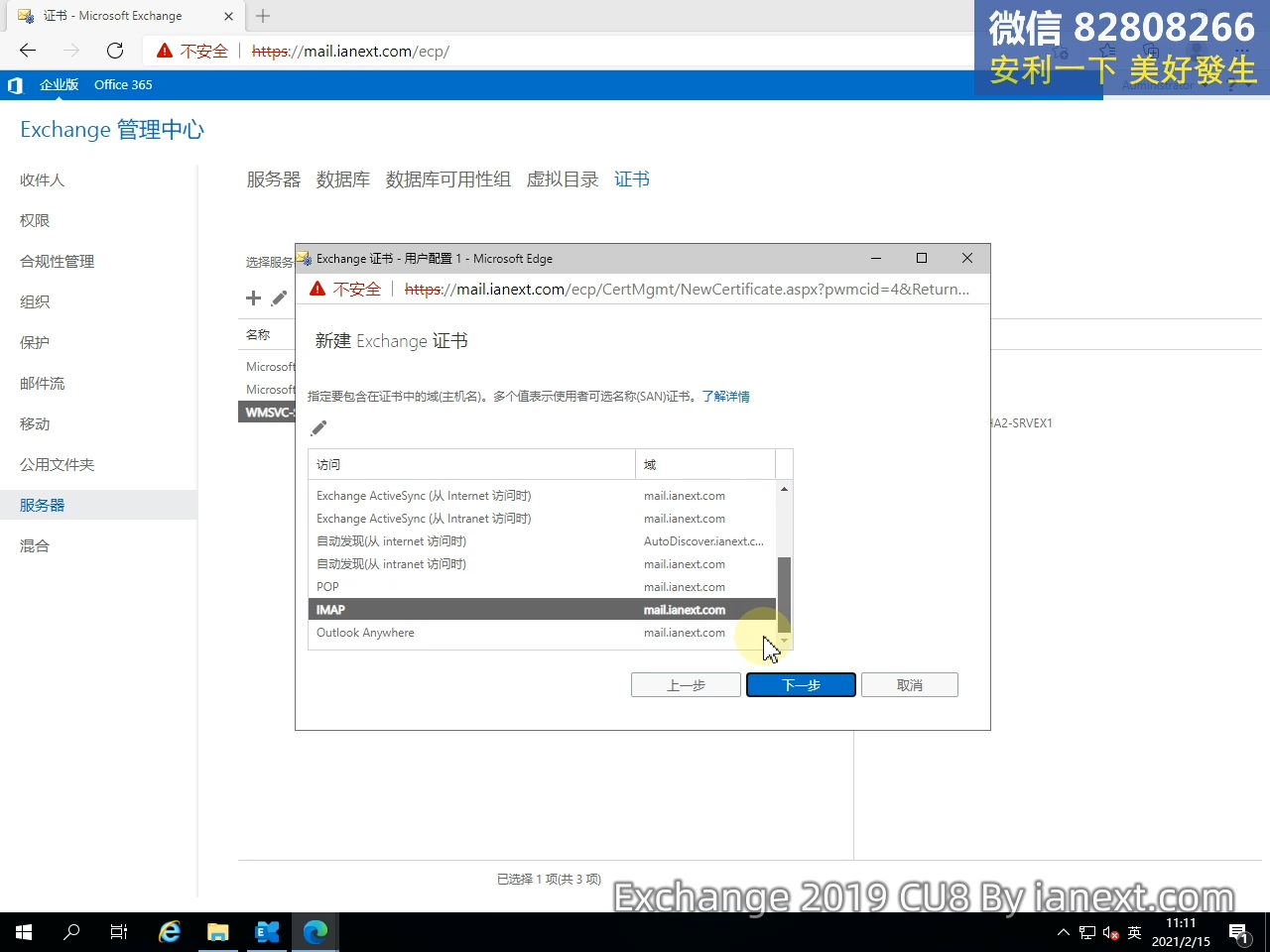Select the 自动发现(从 intranet 访问时) row
This screenshot has width=1270, height=952.
click(x=542, y=564)
